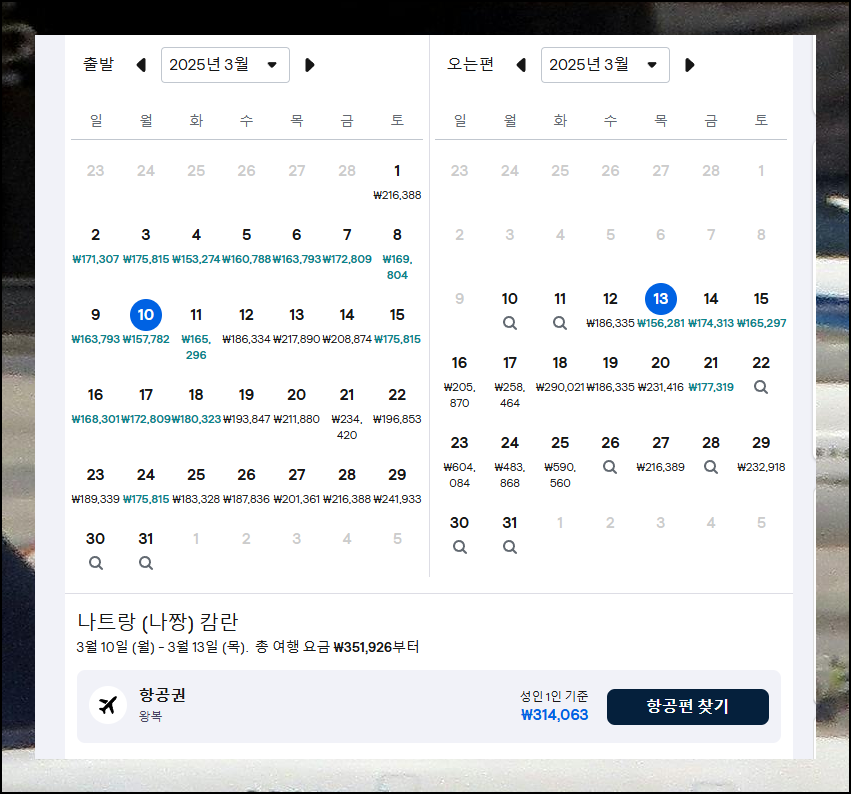Choose departure date March 27 at ₩201,361

pyautogui.click(x=296, y=485)
